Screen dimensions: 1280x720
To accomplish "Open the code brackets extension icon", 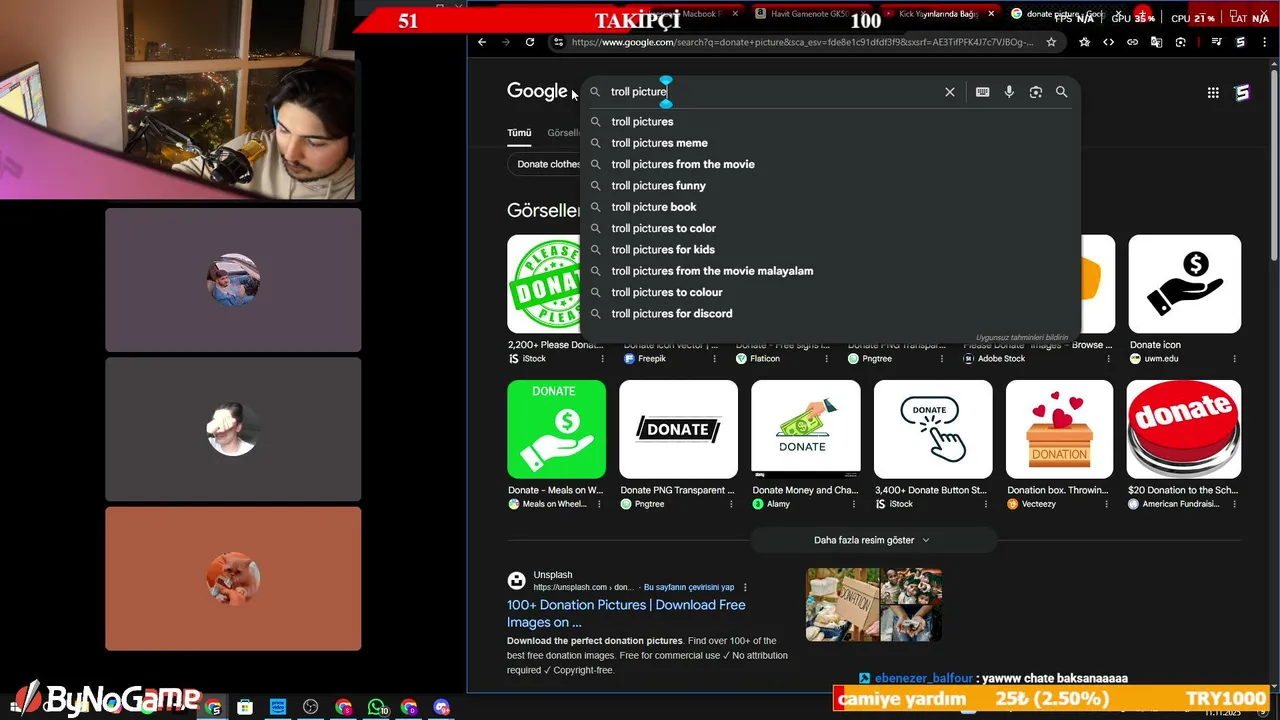I will point(1108,42).
